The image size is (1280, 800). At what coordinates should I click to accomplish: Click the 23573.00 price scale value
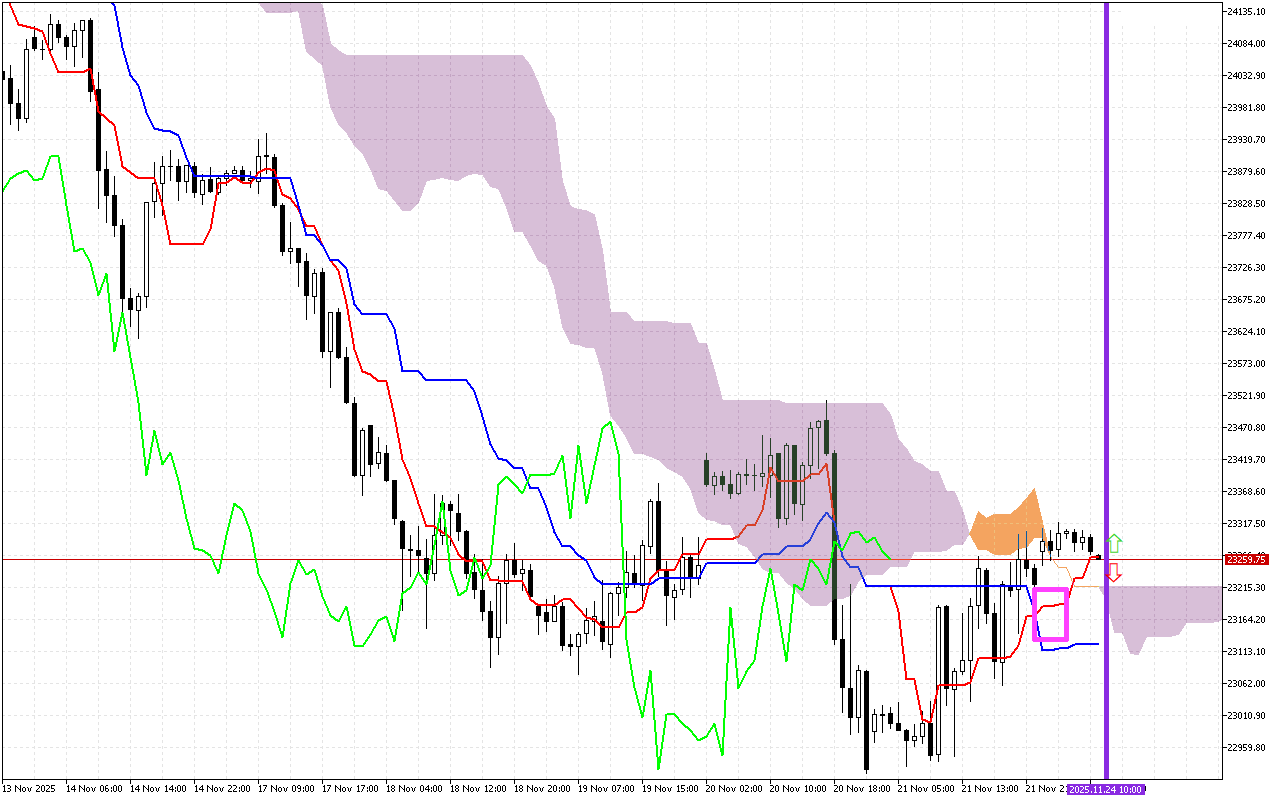tap(1246, 364)
